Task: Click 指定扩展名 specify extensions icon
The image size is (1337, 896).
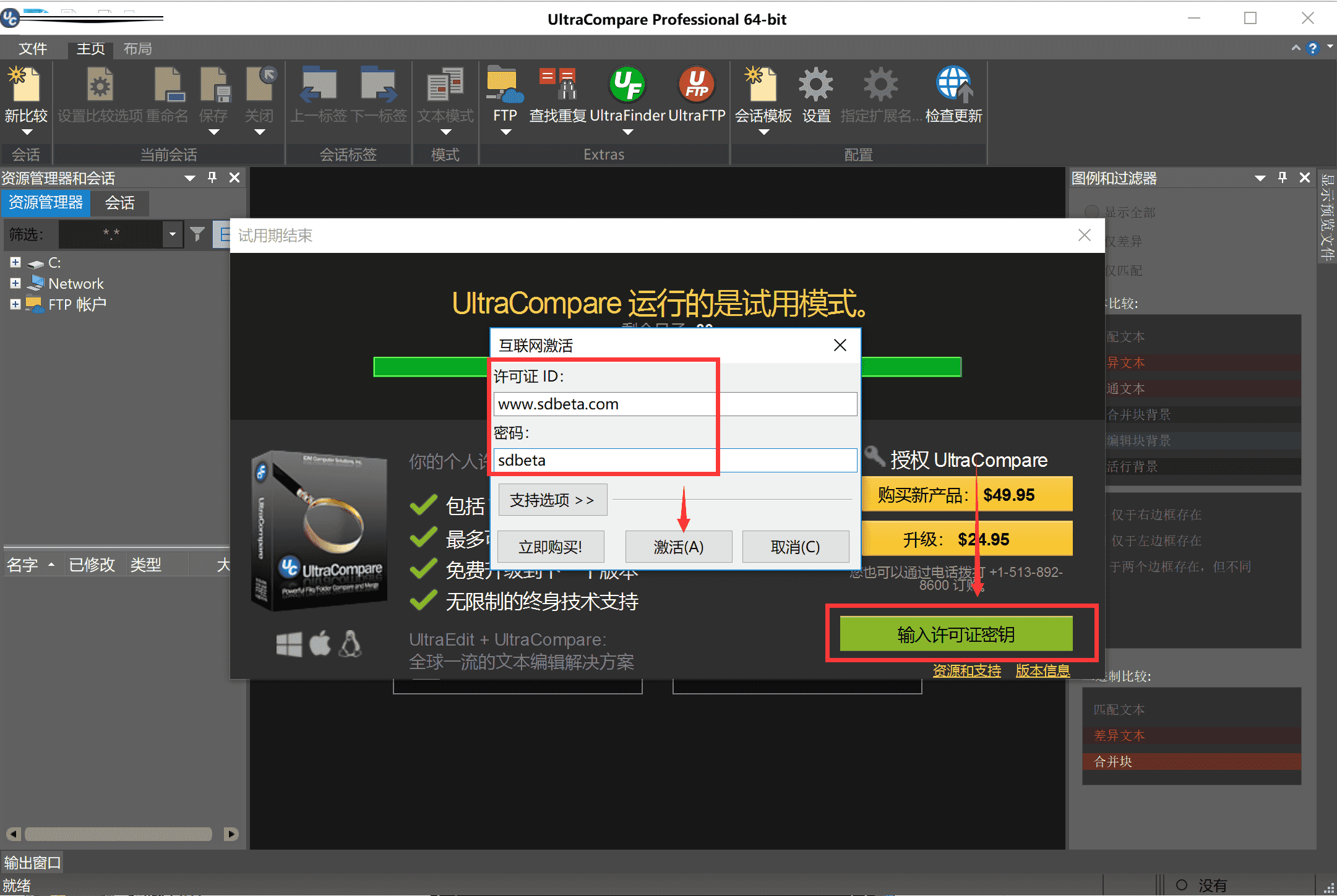Action: (881, 84)
